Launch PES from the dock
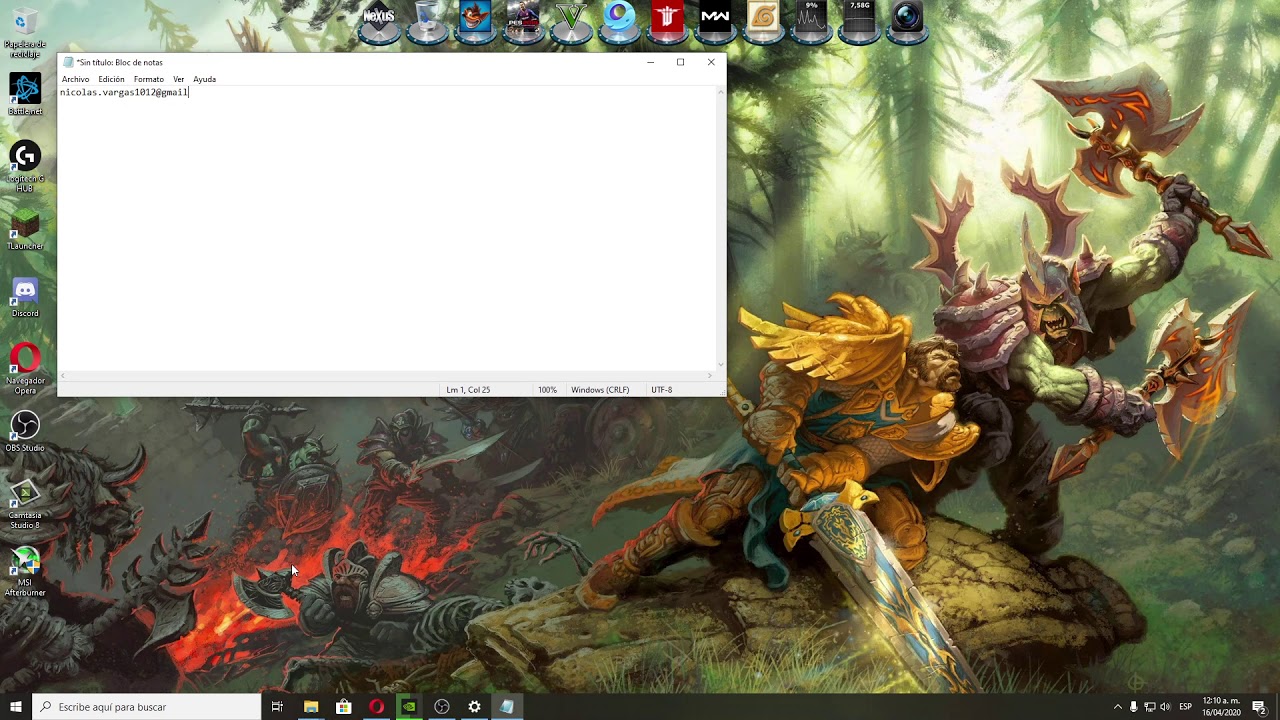The height and width of the screenshot is (720, 1280). coord(523,20)
